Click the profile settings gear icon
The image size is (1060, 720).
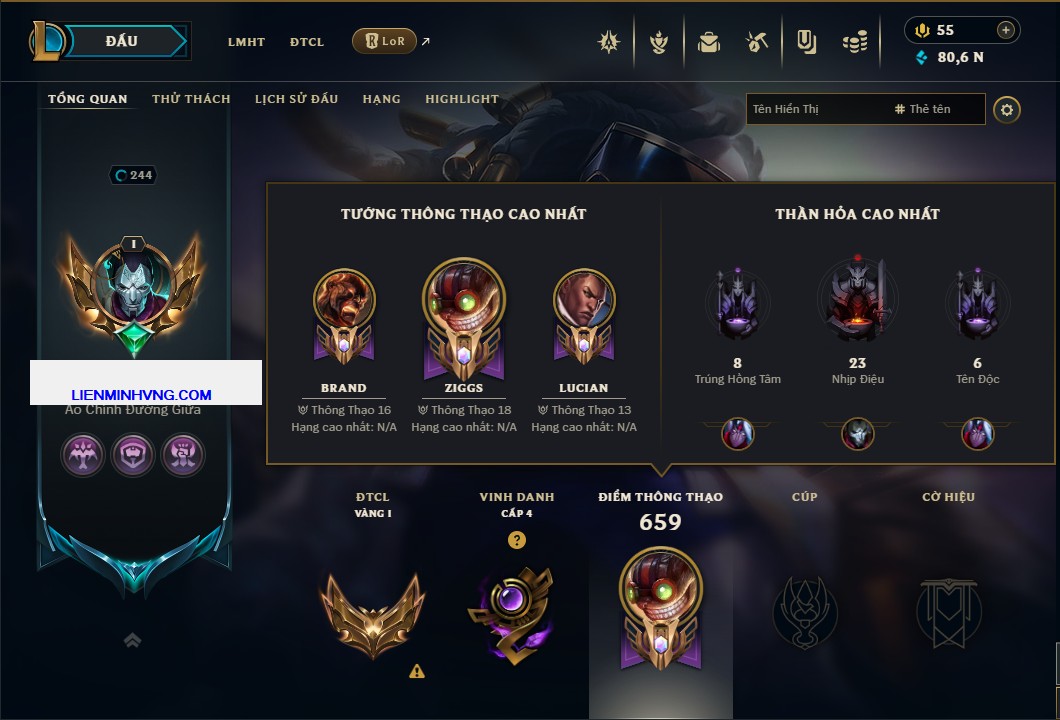click(1007, 110)
